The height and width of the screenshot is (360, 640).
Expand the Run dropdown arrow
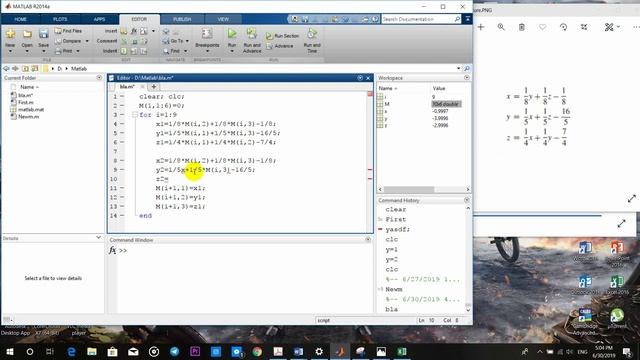click(x=232, y=51)
